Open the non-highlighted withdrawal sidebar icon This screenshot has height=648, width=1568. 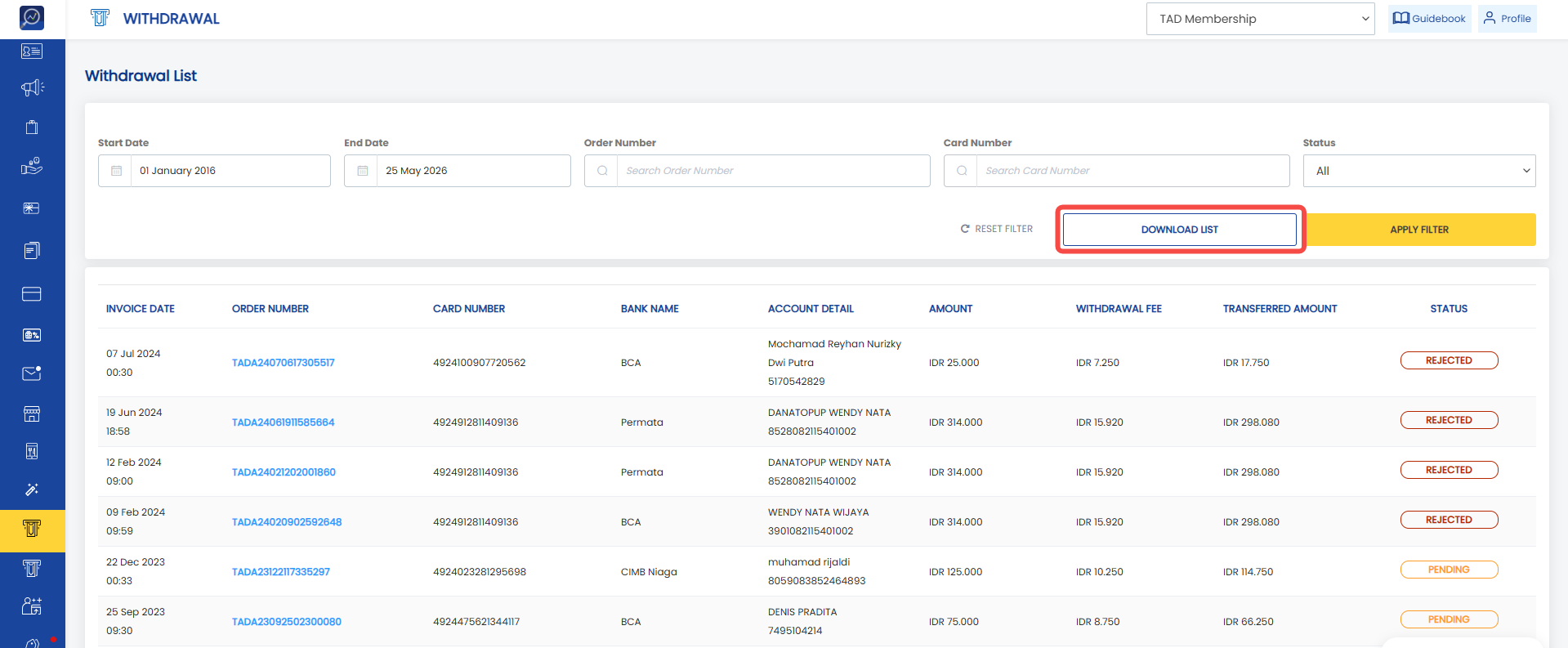32,568
